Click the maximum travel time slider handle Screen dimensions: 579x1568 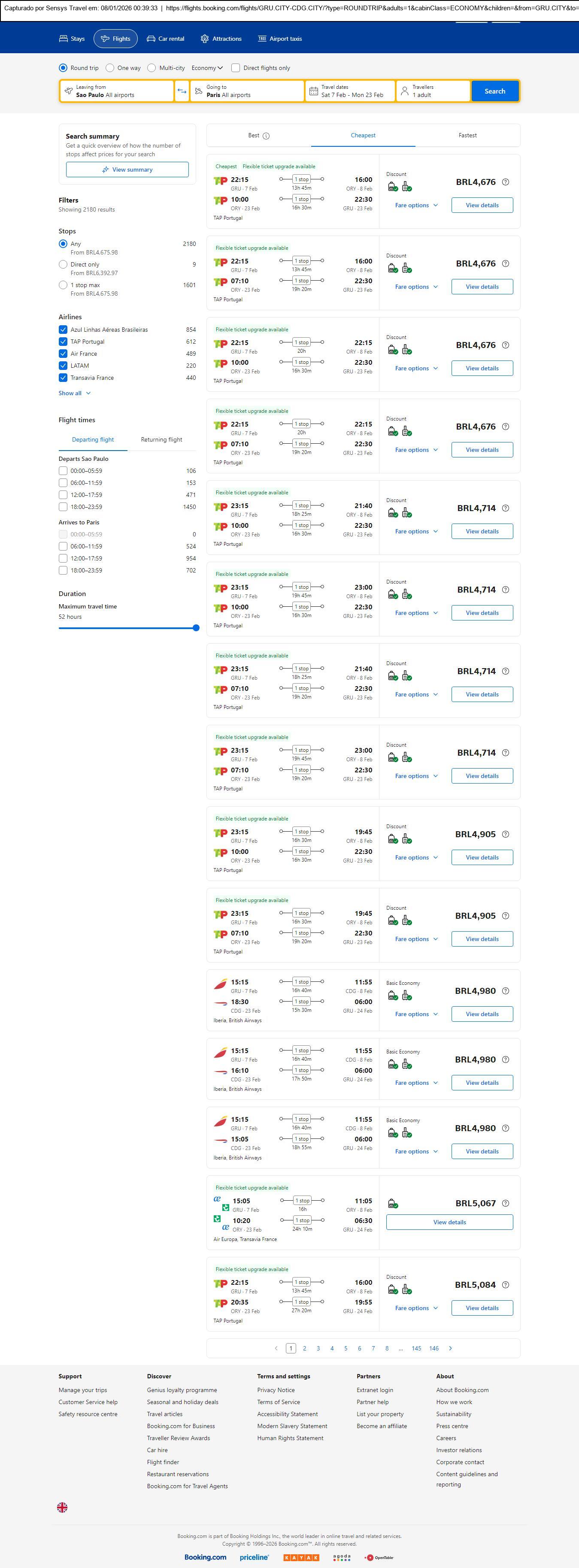pyautogui.click(x=196, y=627)
